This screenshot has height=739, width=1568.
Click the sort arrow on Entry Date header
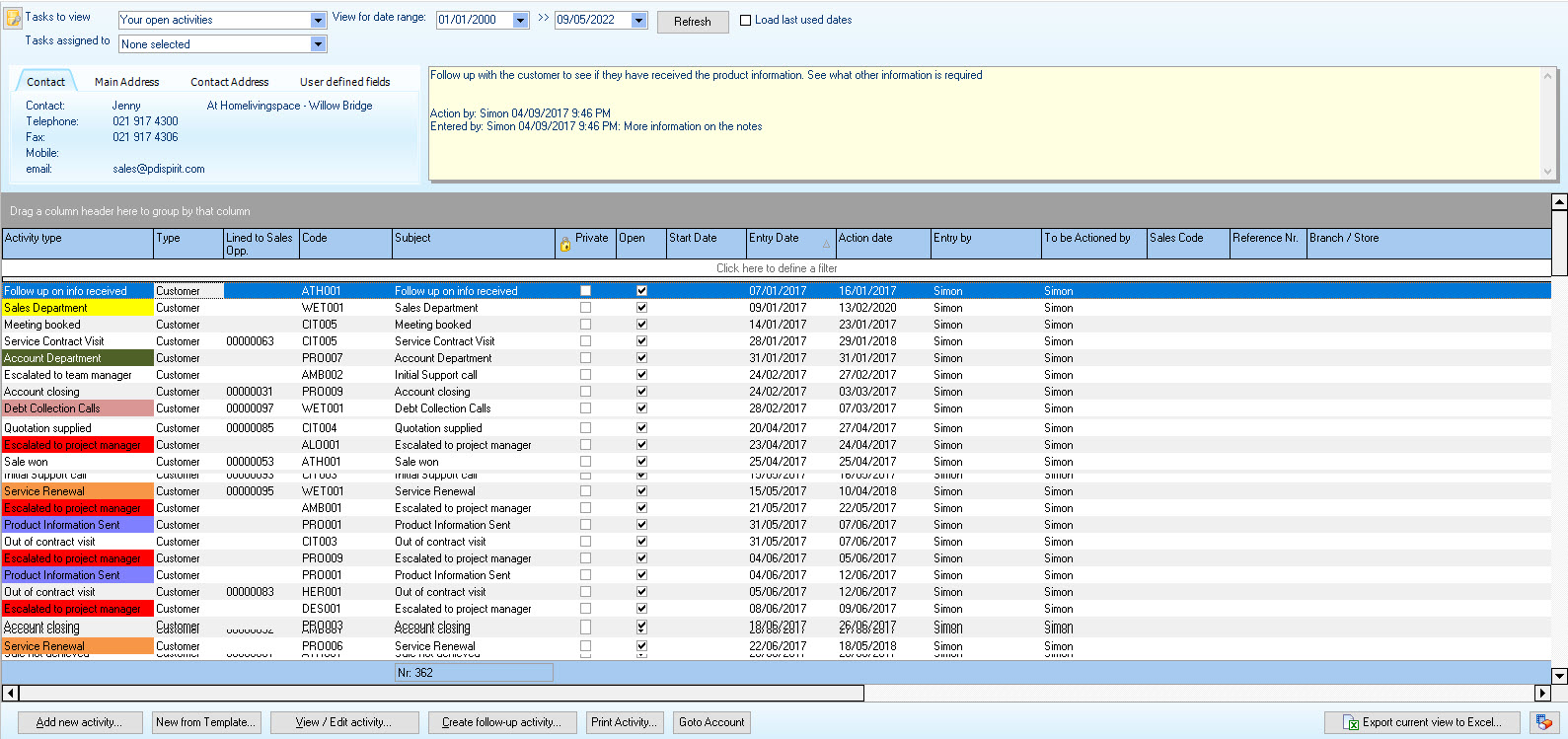826,243
